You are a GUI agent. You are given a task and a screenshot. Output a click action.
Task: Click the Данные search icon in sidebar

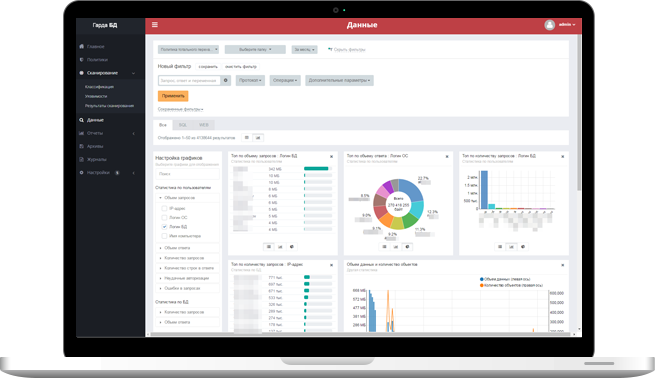(81, 120)
